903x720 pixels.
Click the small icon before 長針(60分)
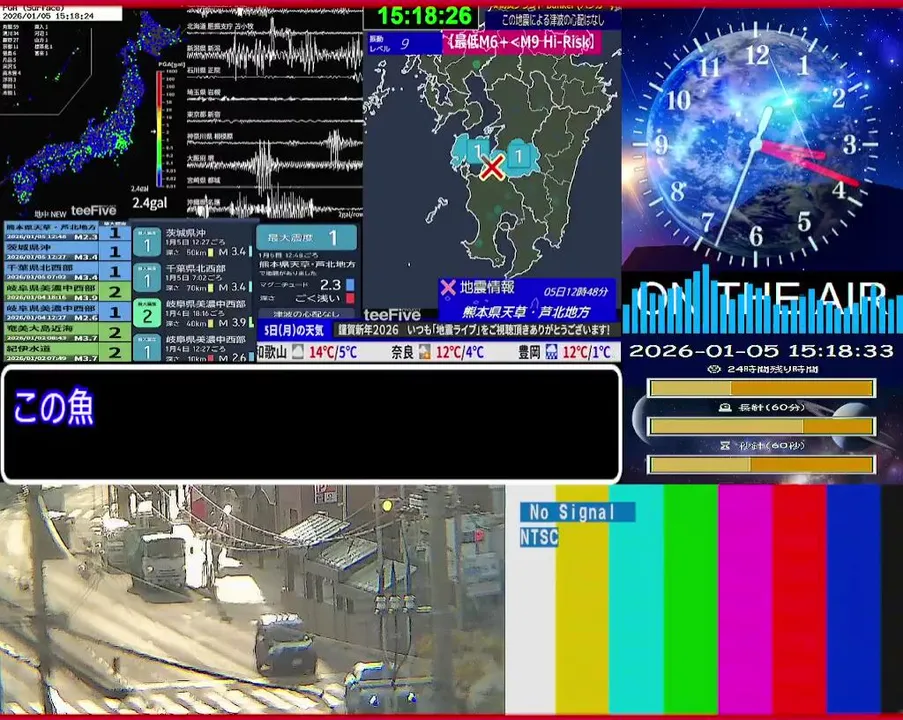725,407
